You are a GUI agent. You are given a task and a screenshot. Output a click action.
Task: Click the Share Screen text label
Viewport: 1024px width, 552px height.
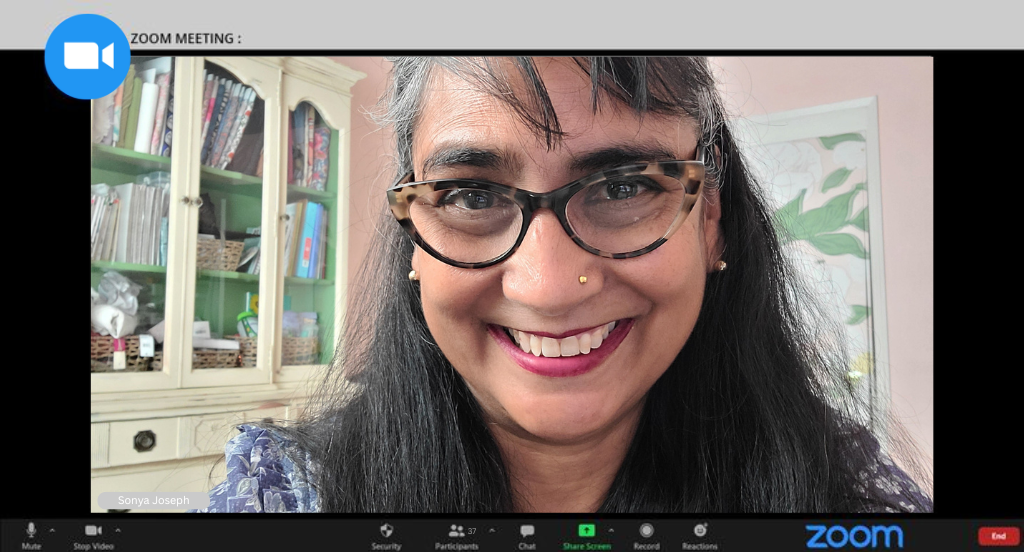click(x=586, y=546)
